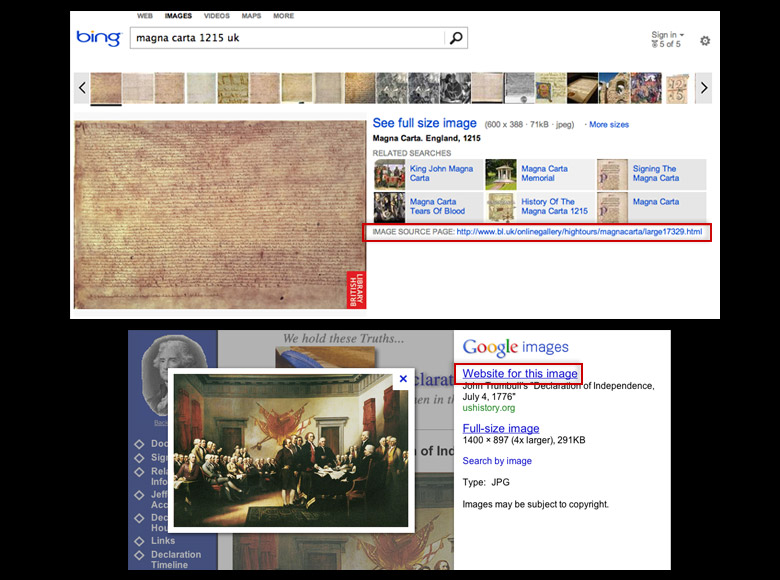Click See full size image link

(x=424, y=123)
